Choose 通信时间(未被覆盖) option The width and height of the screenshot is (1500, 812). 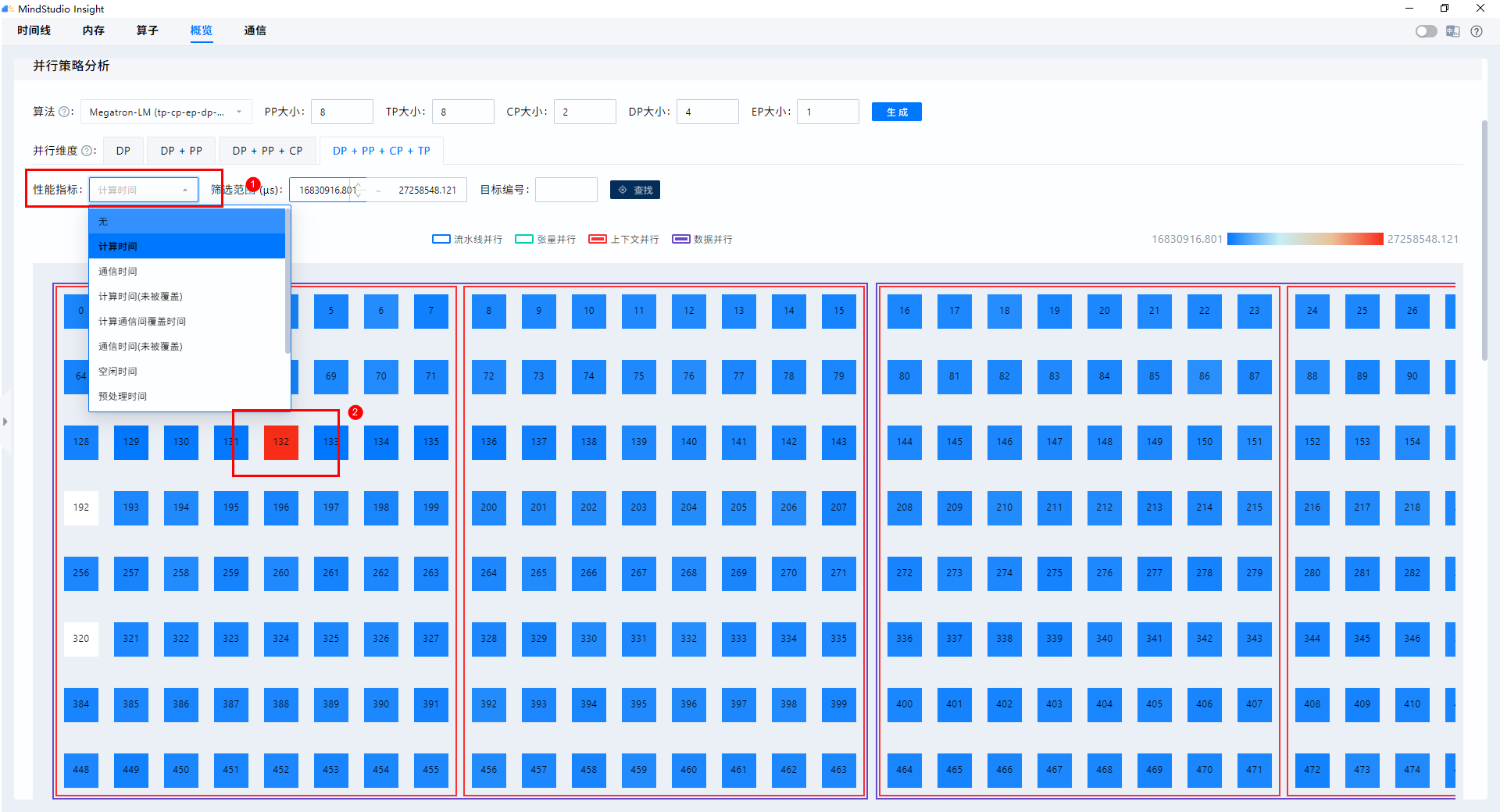187,347
